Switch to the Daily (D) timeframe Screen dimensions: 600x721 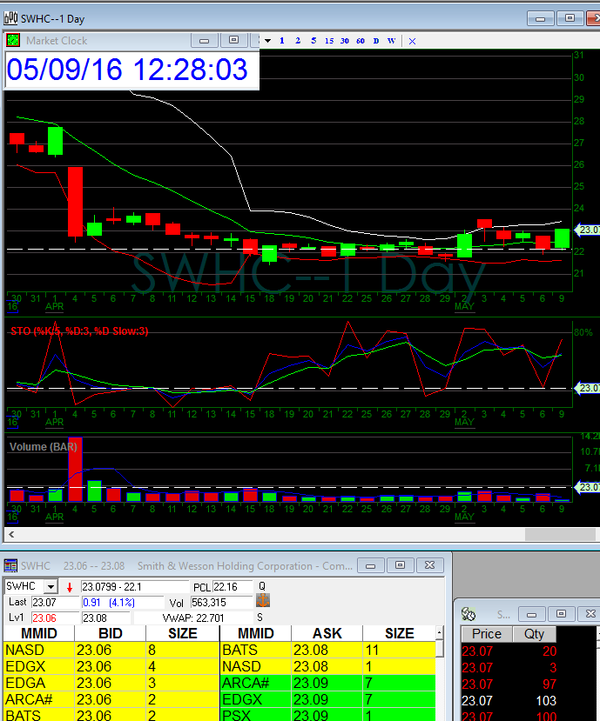point(376,40)
